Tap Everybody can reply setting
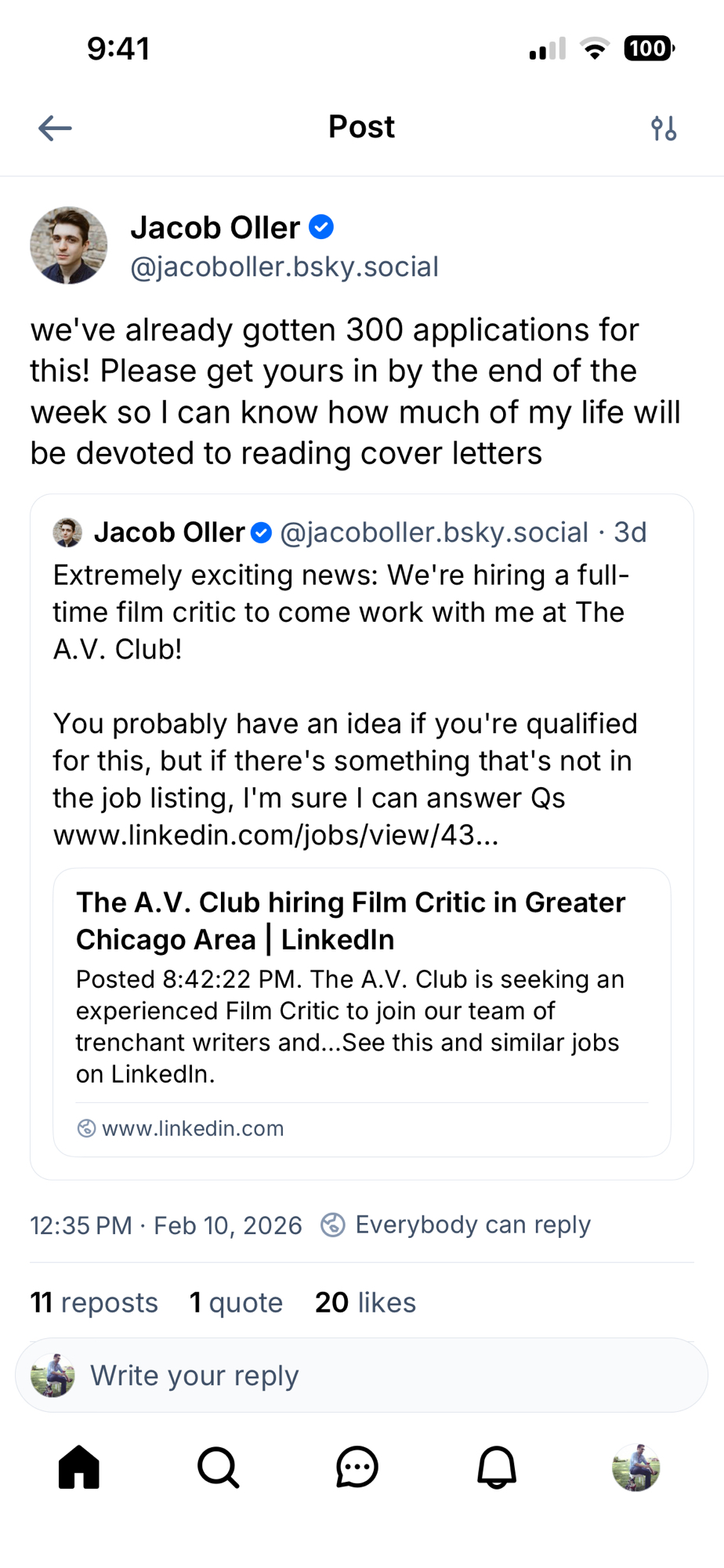 pyautogui.click(x=456, y=1225)
